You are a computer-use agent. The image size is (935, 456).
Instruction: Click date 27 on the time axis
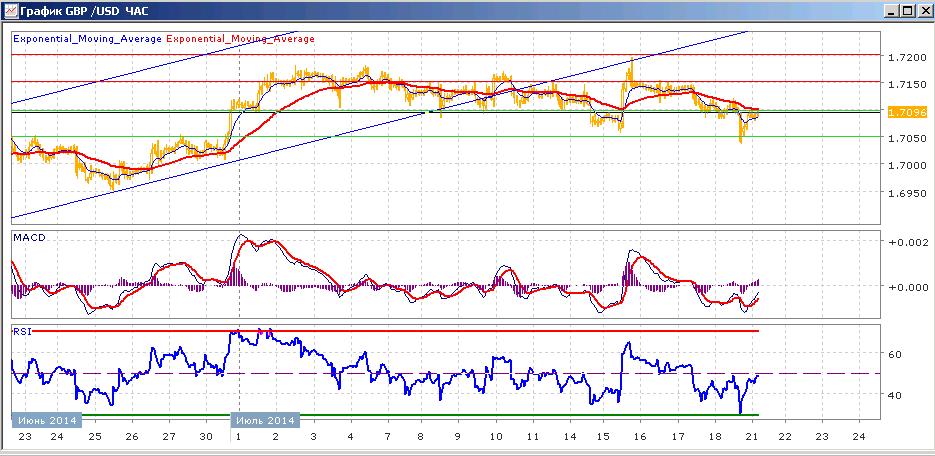tap(169, 436)
